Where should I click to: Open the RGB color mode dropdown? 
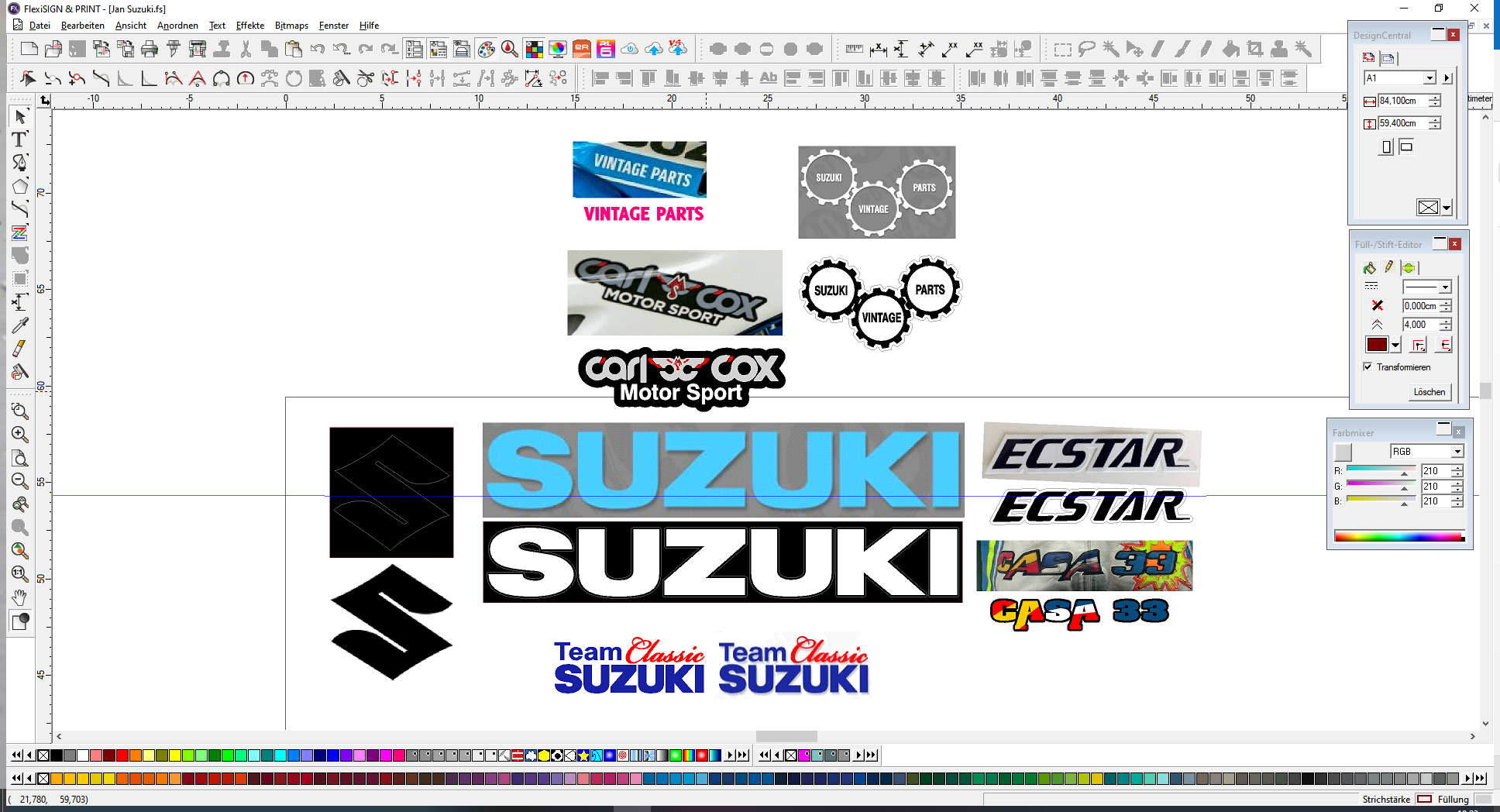[1457, 452]
